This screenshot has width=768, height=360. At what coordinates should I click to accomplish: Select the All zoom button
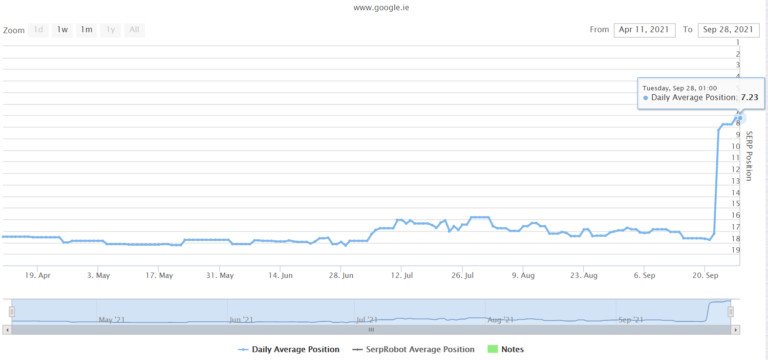point(134,30)
